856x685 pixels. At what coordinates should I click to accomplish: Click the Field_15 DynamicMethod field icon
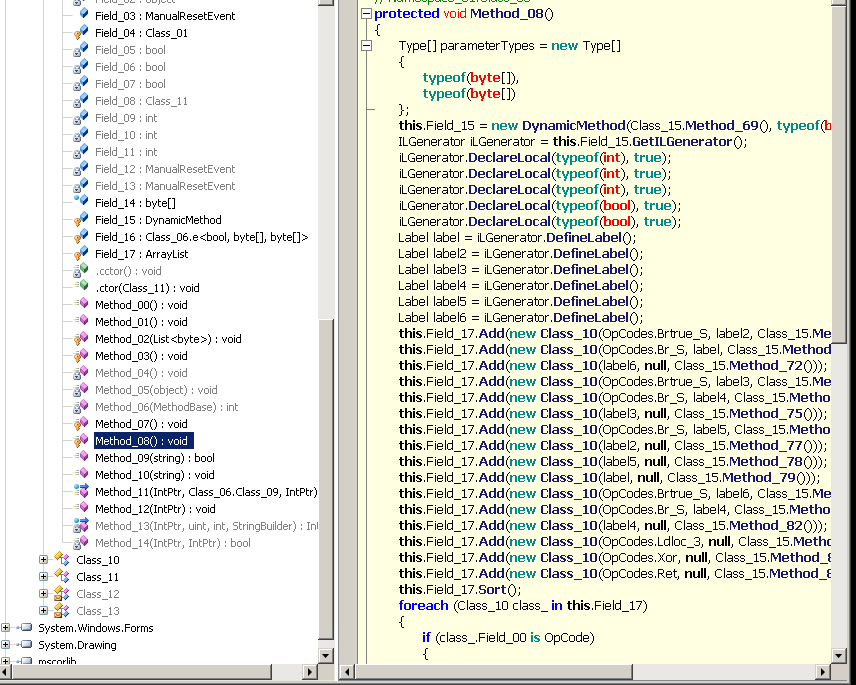coord(82,220)
